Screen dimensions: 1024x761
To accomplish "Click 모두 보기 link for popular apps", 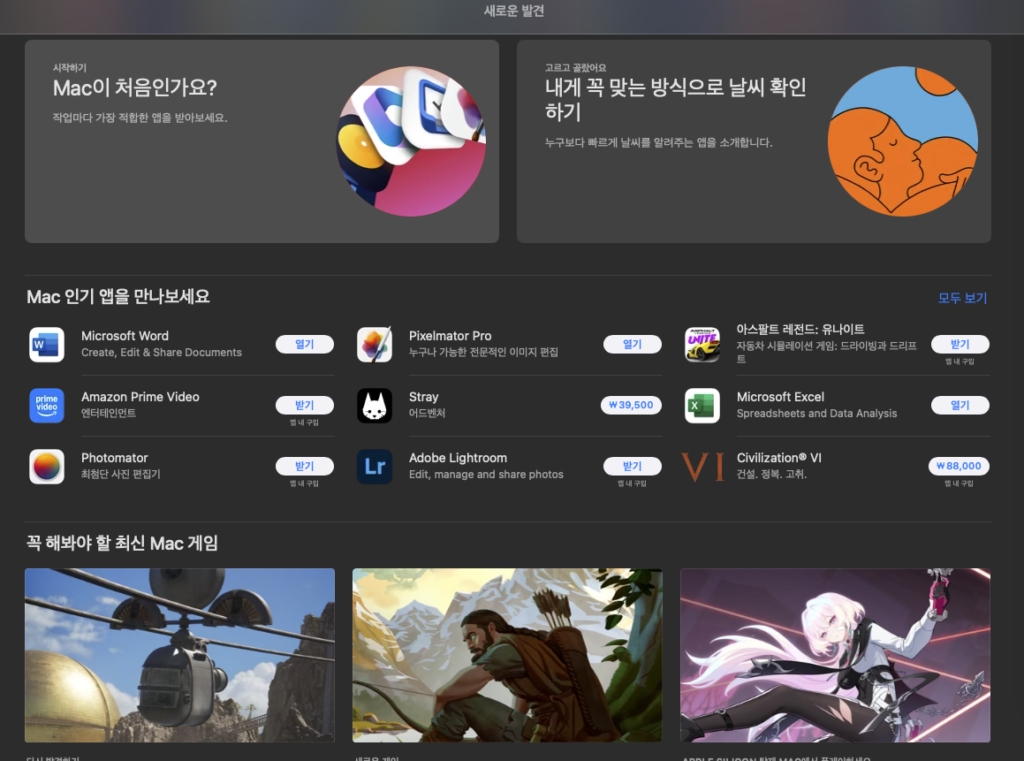I will coord(962,298).
